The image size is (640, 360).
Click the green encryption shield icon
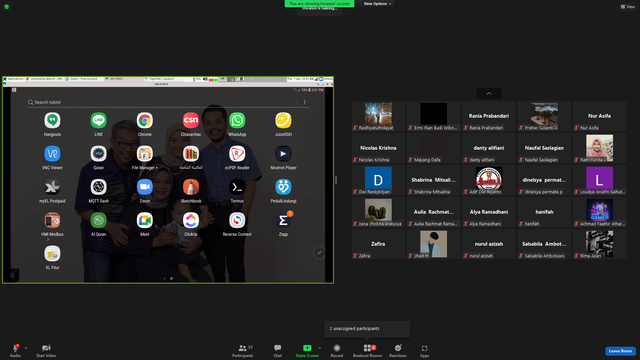7,7
